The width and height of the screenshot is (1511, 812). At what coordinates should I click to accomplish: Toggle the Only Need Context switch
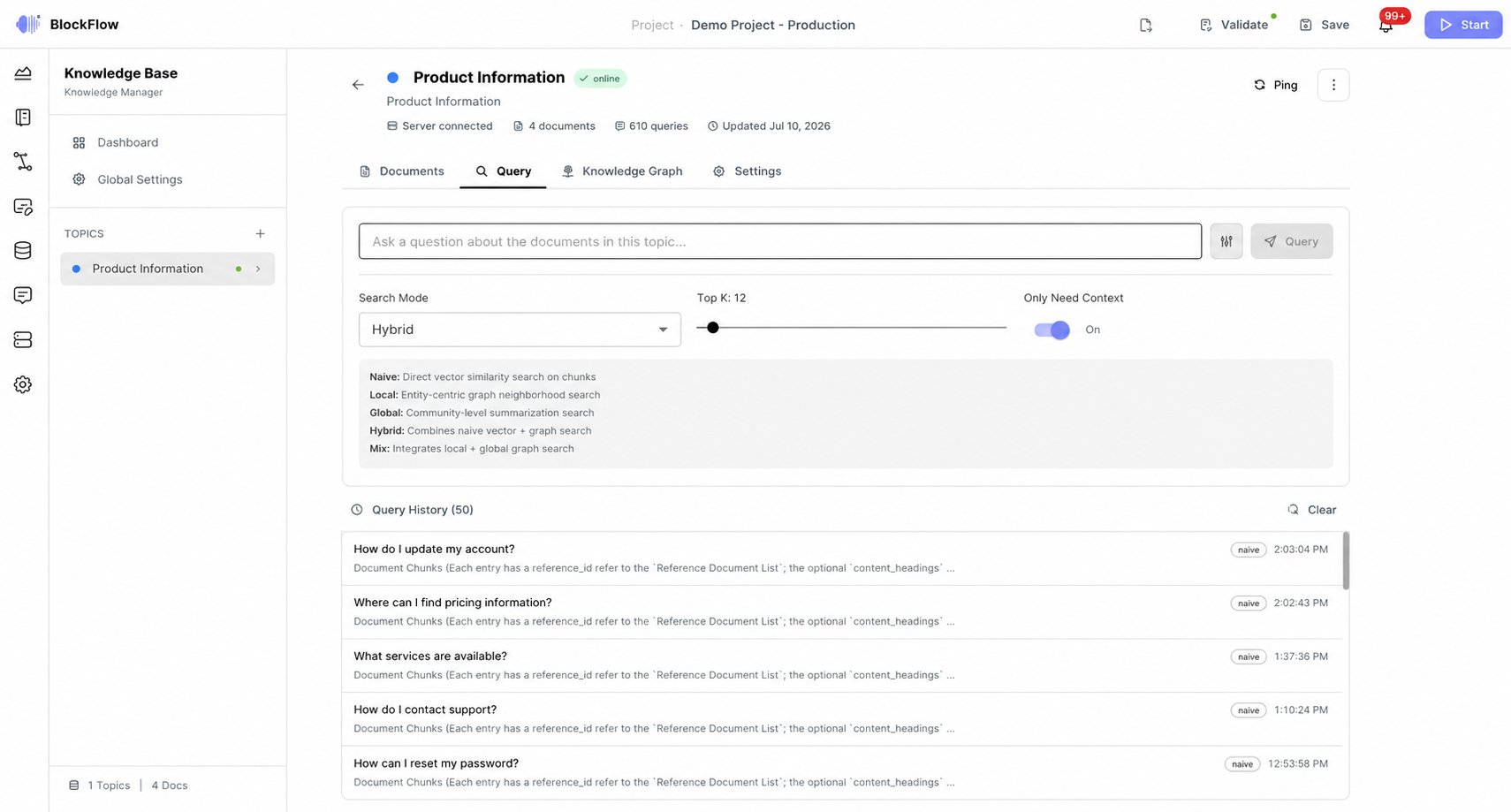1052,330
